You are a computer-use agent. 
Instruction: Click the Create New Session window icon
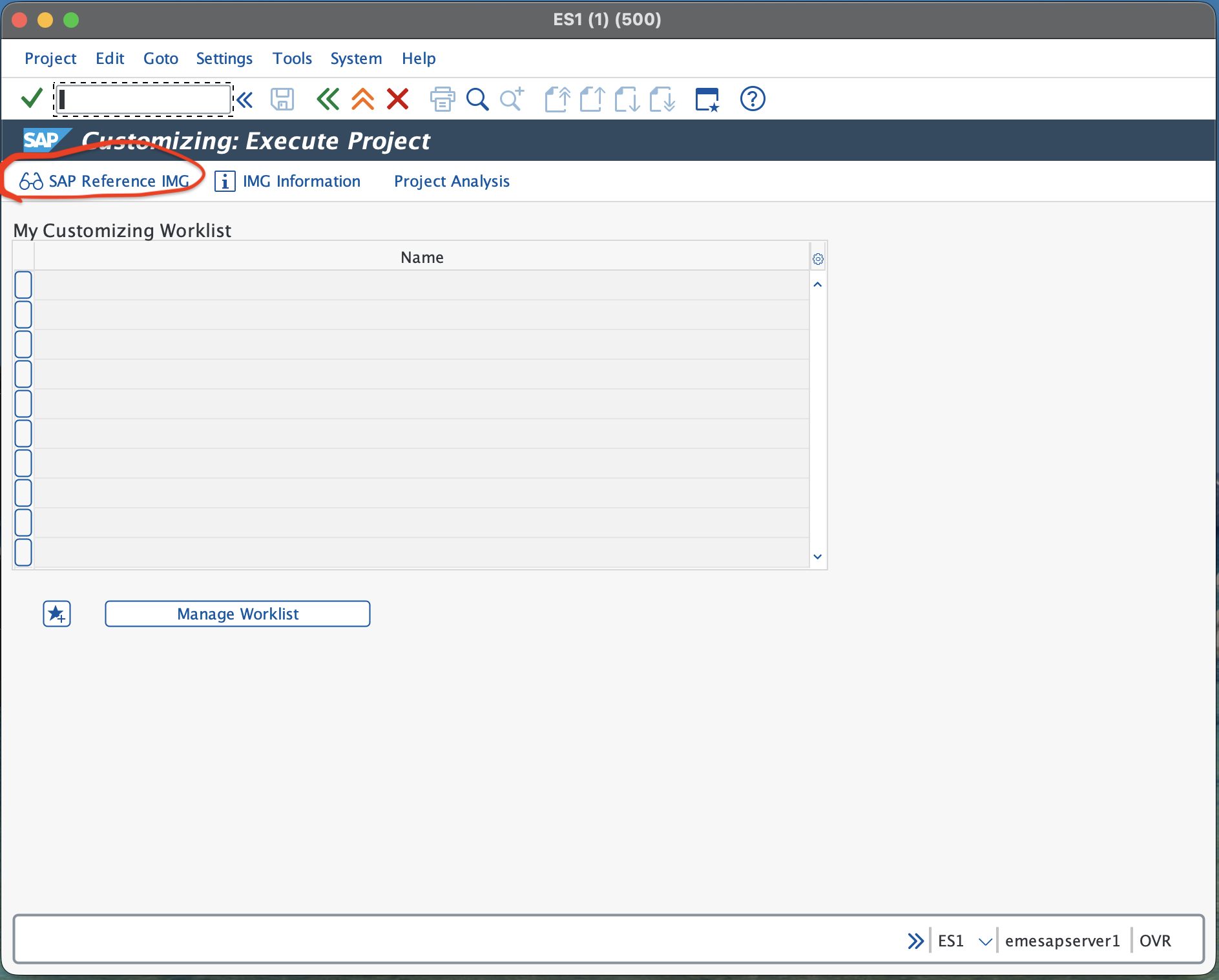point(707,99)
